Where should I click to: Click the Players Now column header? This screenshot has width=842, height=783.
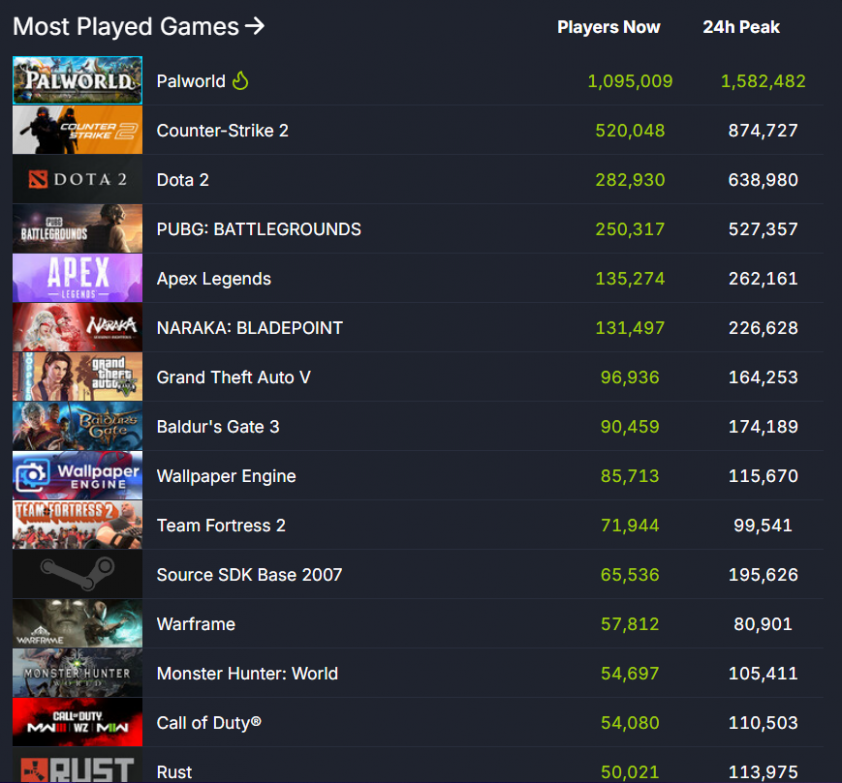(608, 27)
